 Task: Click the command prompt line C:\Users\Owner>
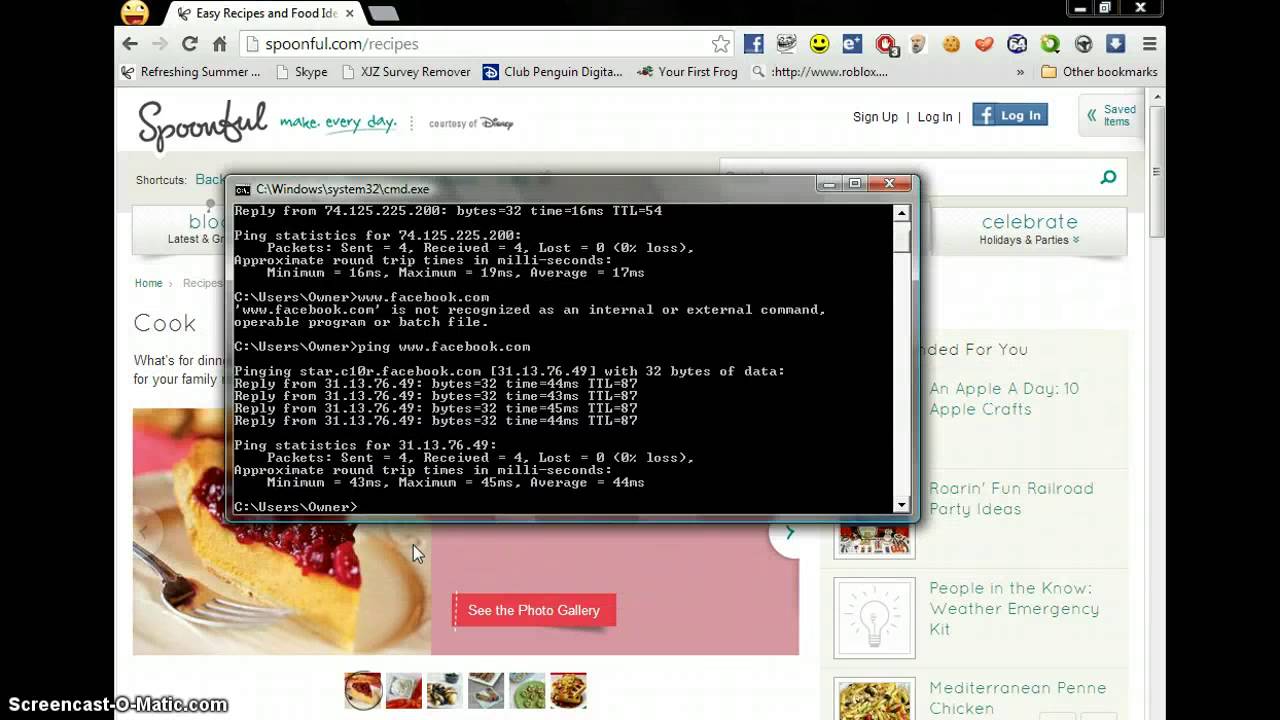click(x=295, y=507)
